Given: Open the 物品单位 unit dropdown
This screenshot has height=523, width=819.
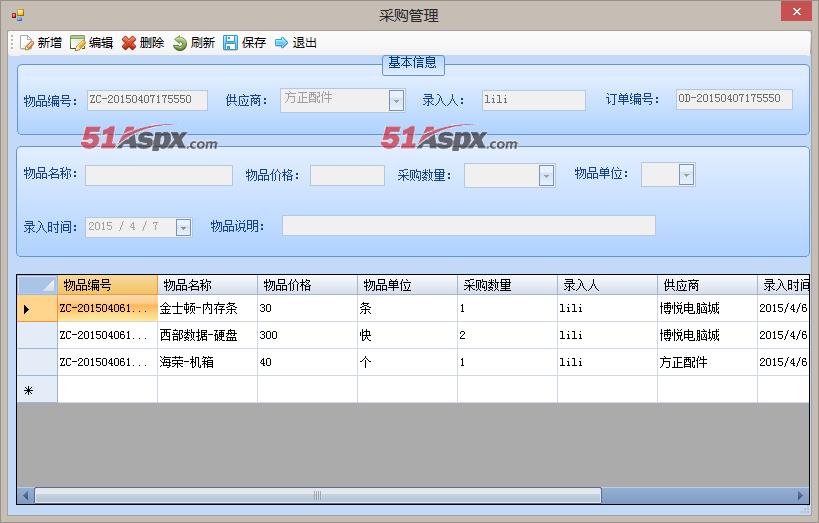Looking at the screenshot, I should pyautogui.click(x=686, y=175).
